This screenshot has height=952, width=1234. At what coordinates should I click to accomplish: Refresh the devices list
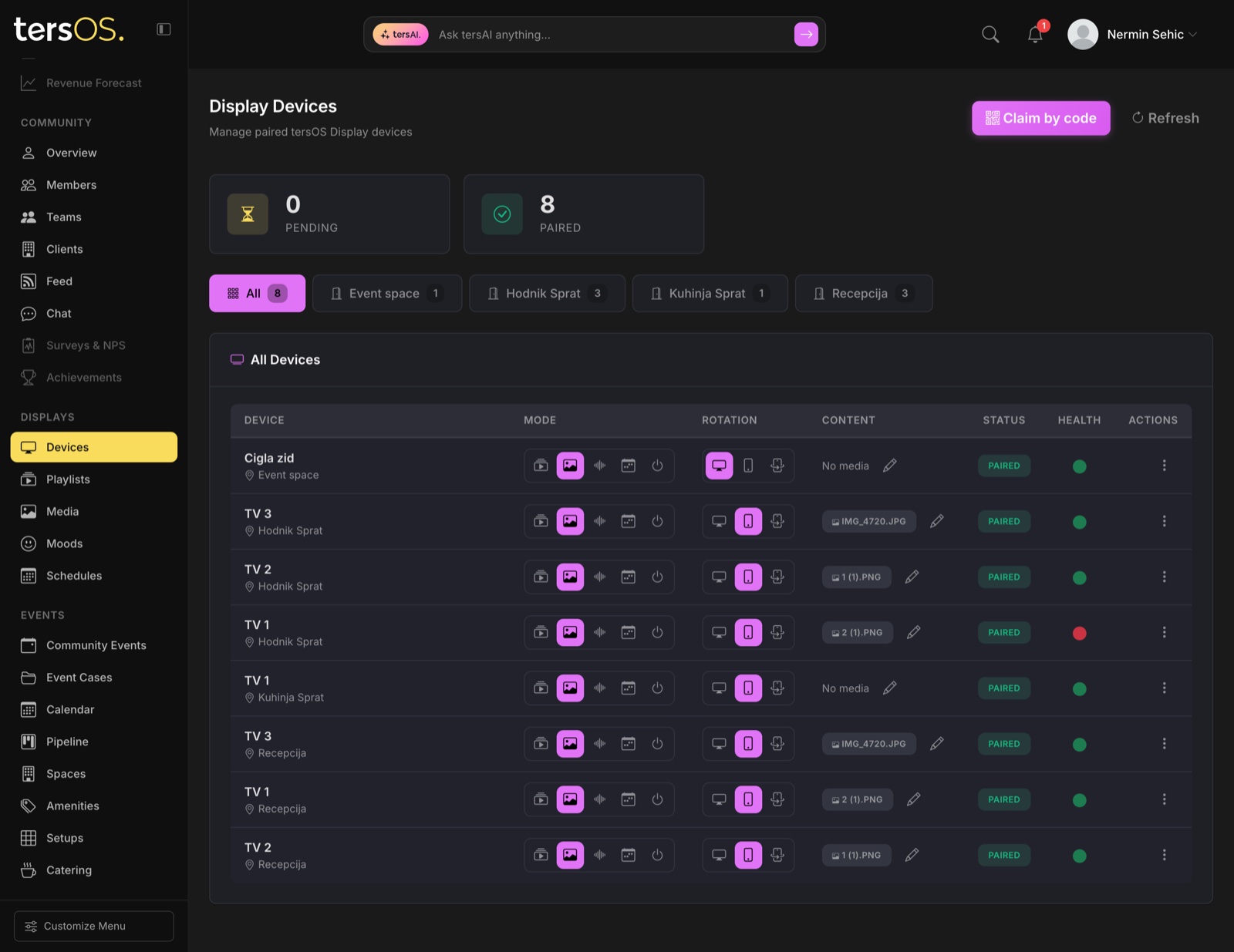point(1165,118)
